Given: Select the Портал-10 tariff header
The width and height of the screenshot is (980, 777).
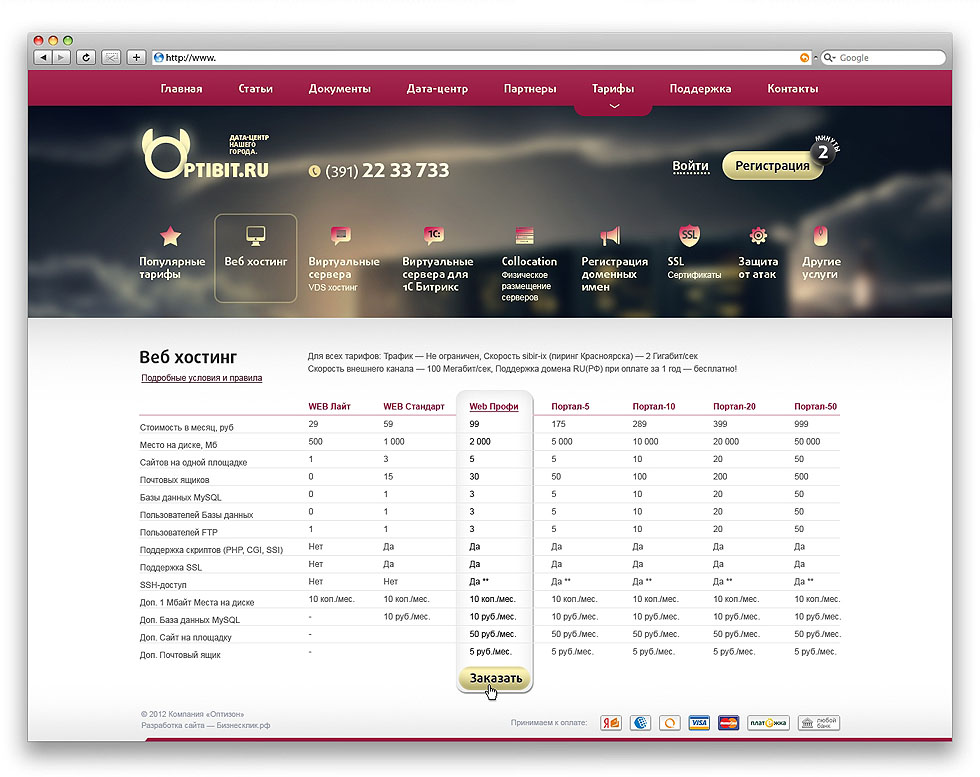Looking at the screenshot, I should click(x=654, y=406).
